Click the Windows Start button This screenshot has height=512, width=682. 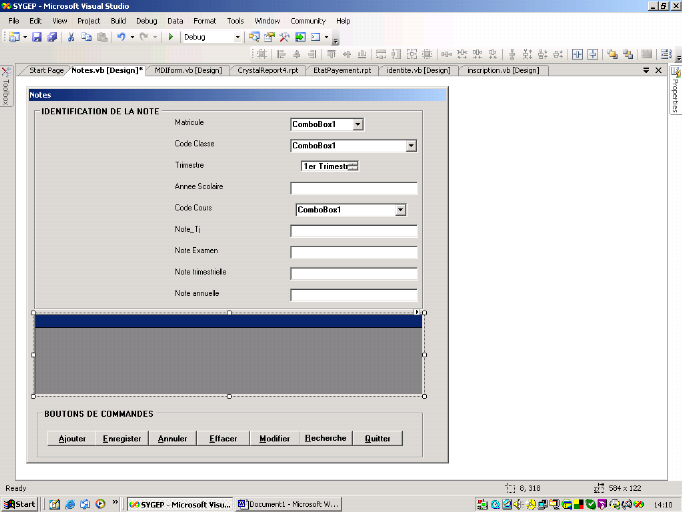pyautogui.click(x=20, y=504)
